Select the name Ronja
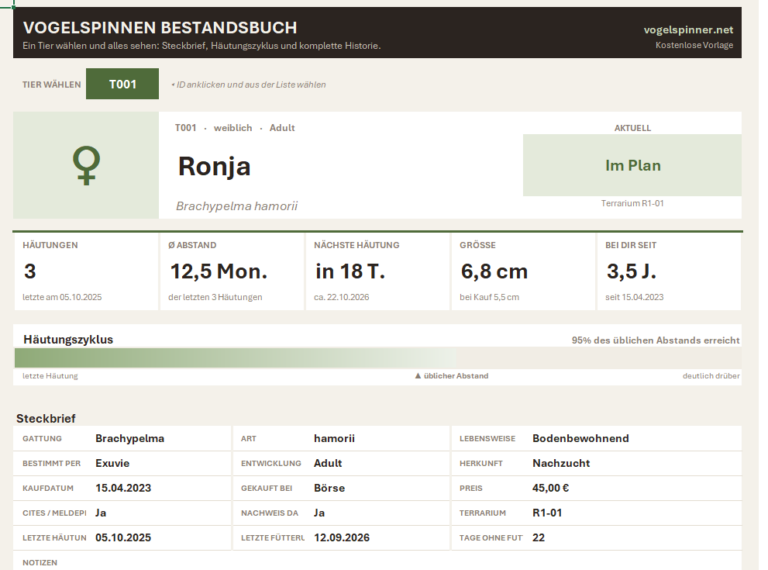 (214, 166)
